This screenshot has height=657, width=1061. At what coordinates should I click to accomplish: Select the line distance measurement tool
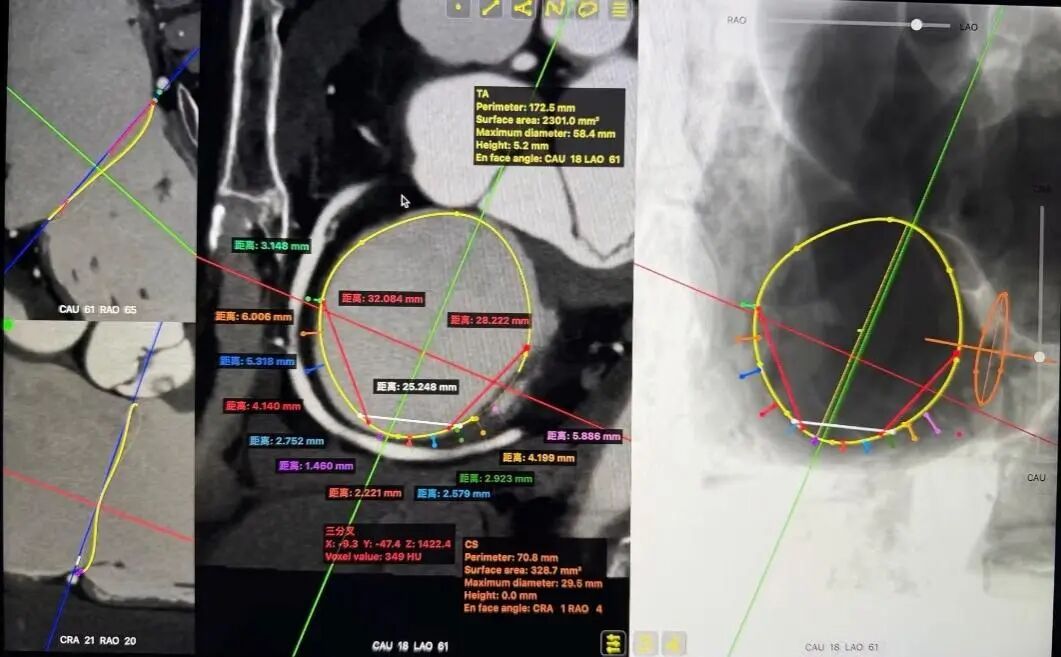coord(490,9)
